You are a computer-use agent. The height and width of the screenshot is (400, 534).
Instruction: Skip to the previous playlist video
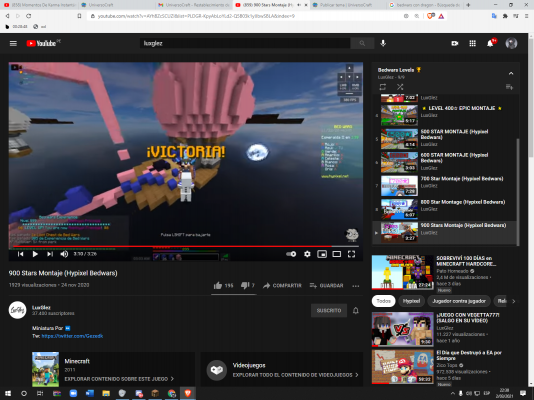[20, 254]
